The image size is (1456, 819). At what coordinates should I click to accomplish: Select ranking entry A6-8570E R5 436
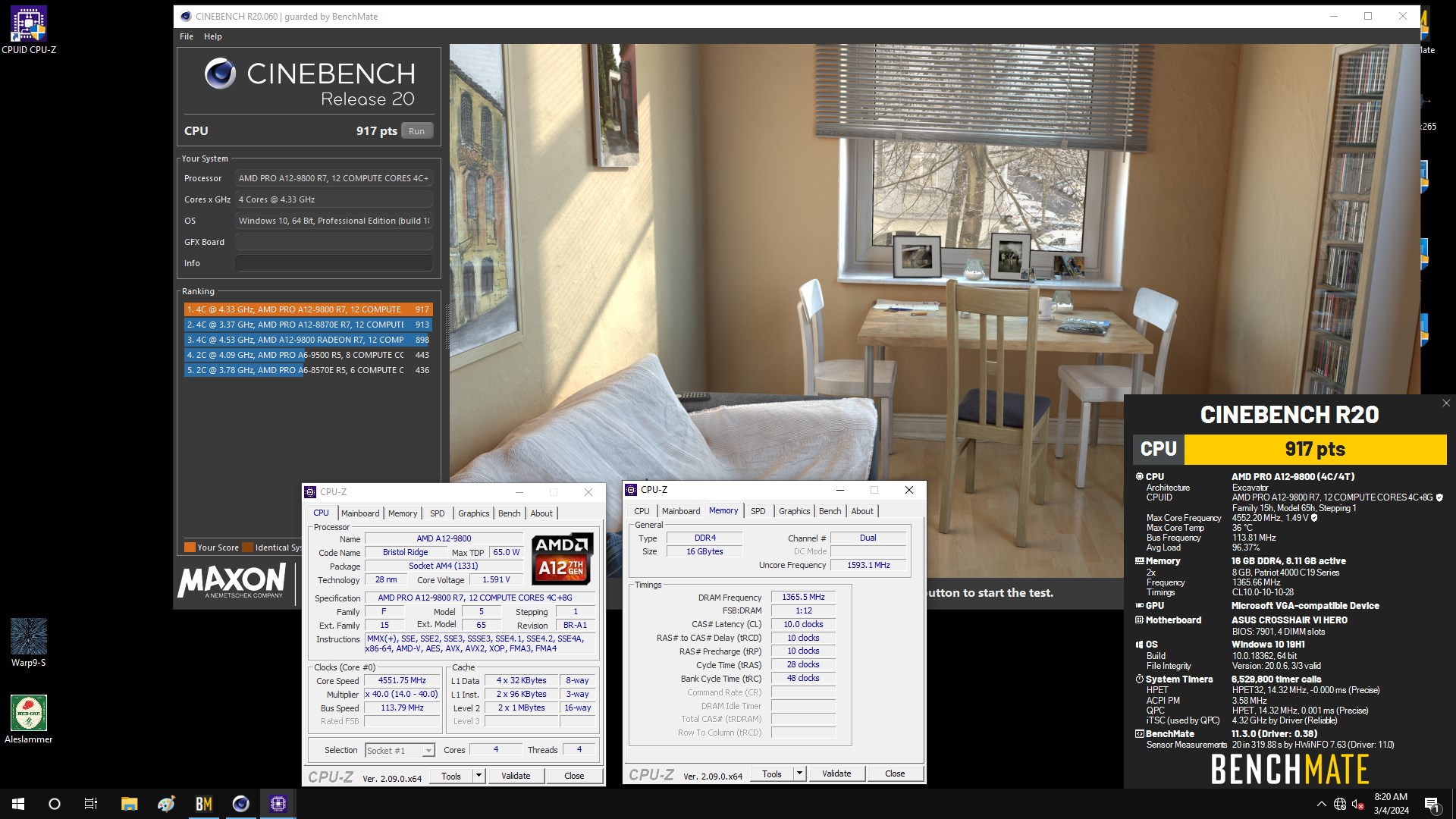(x=309, y=370)
